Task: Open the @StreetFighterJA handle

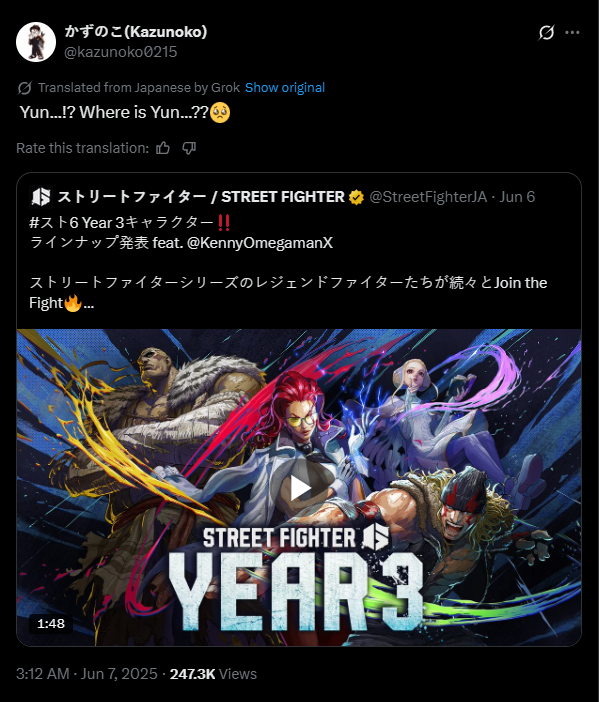Action: pyautogui.click(x=428, y=197)
